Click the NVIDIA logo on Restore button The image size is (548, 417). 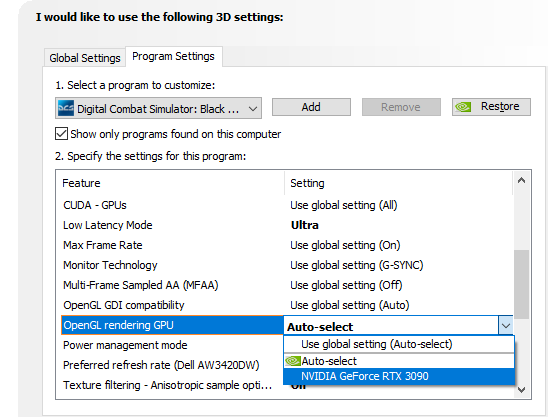[463, 107]
